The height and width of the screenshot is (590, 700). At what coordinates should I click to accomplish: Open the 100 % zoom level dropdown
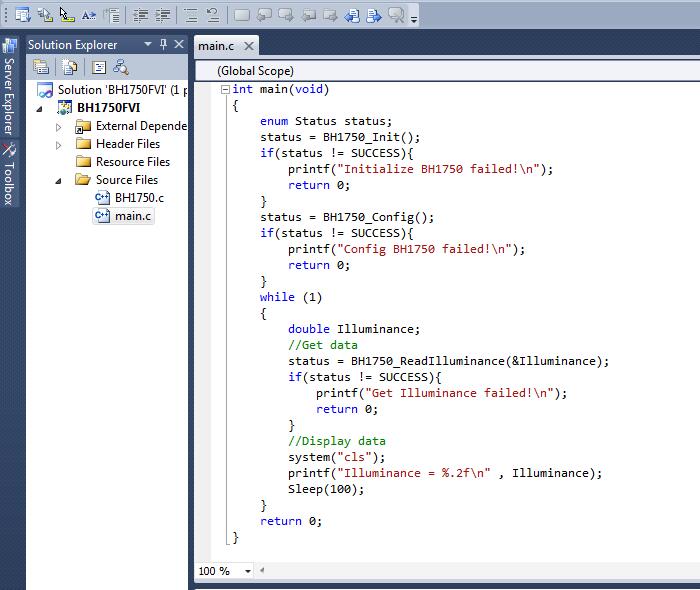point(247,571)
